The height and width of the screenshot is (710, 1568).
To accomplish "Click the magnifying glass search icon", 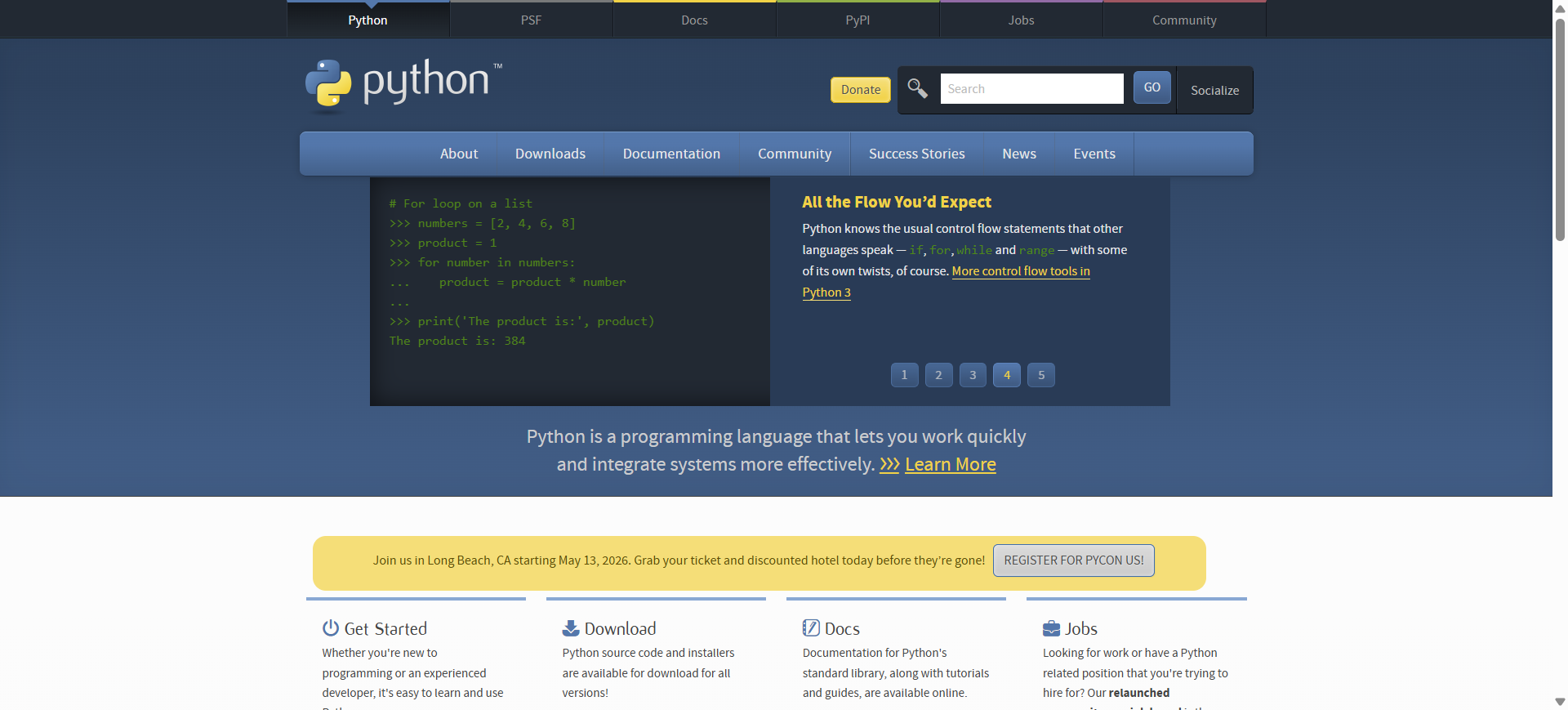I will click(917, 88).
